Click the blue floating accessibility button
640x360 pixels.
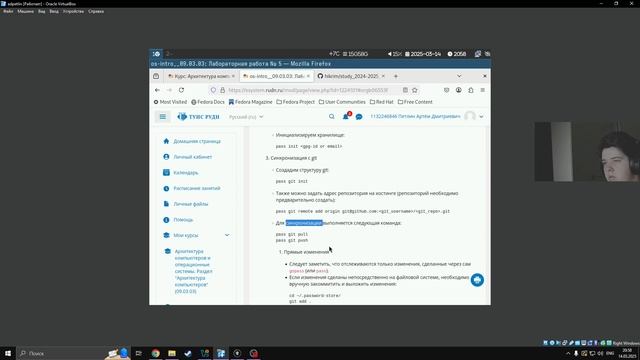pos(477,280)
